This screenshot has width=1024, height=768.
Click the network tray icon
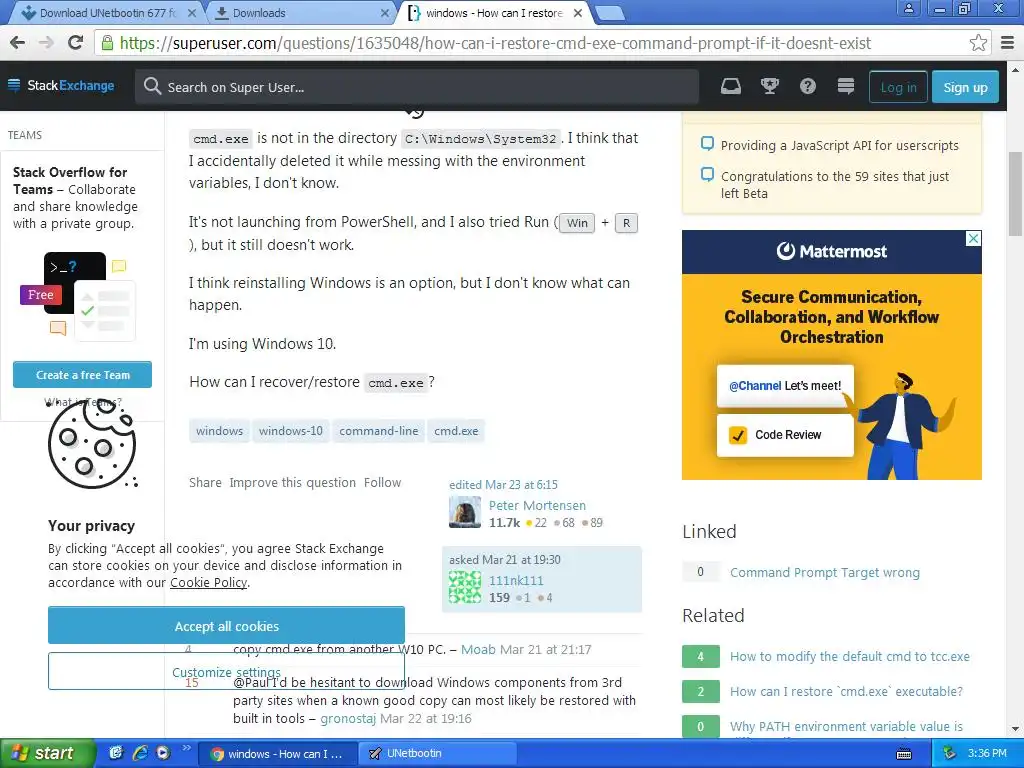tap(949, 754)
